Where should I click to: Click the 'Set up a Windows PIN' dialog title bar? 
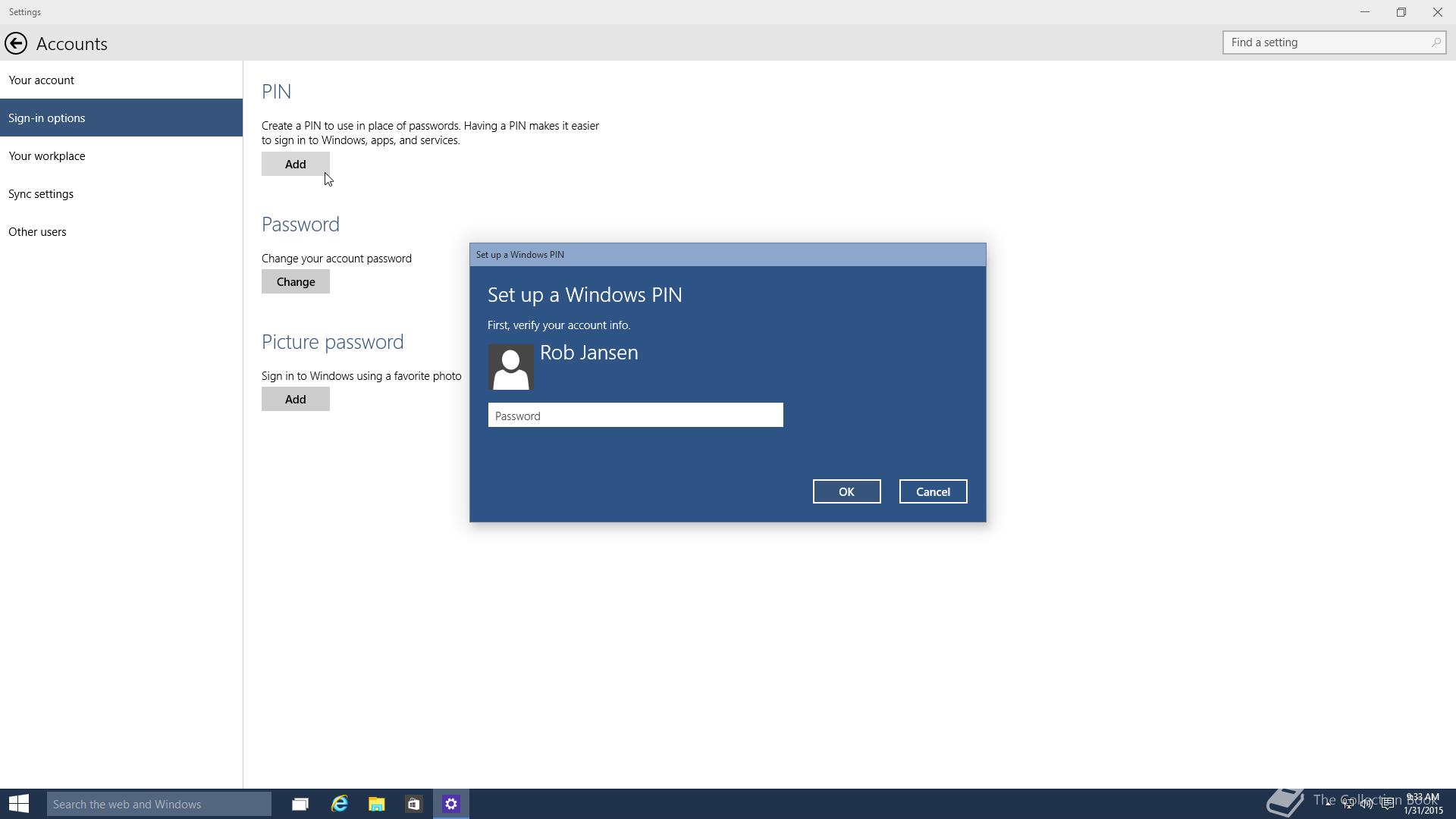point(728,255)
